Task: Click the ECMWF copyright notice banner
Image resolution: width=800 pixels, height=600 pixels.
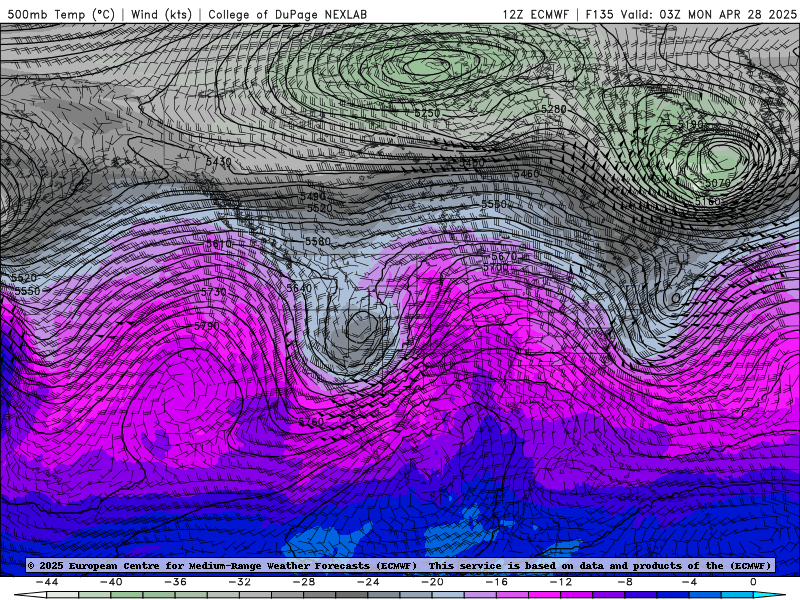Action: tap(400, 565)
